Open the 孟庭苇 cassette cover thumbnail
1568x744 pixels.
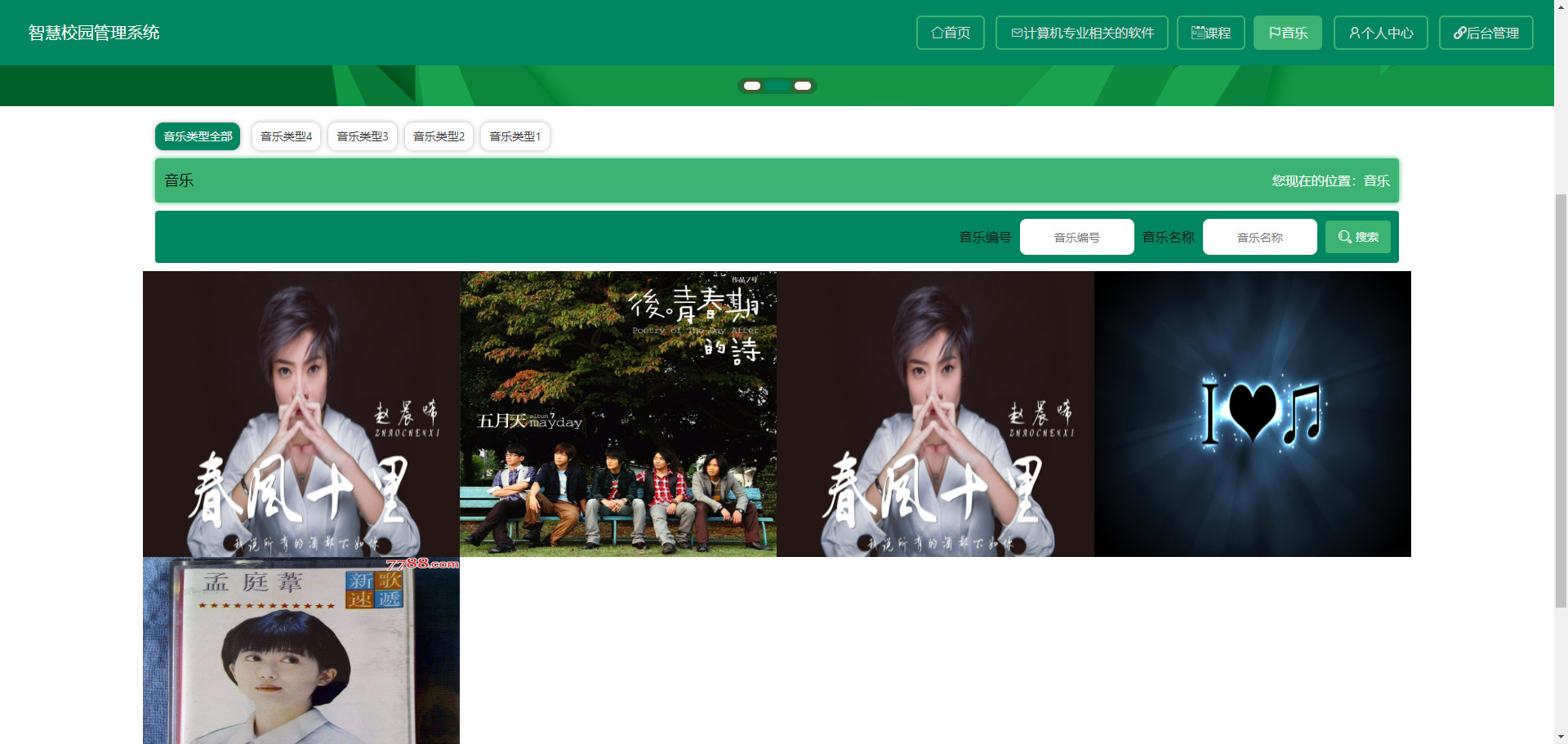tap(301, 651)
